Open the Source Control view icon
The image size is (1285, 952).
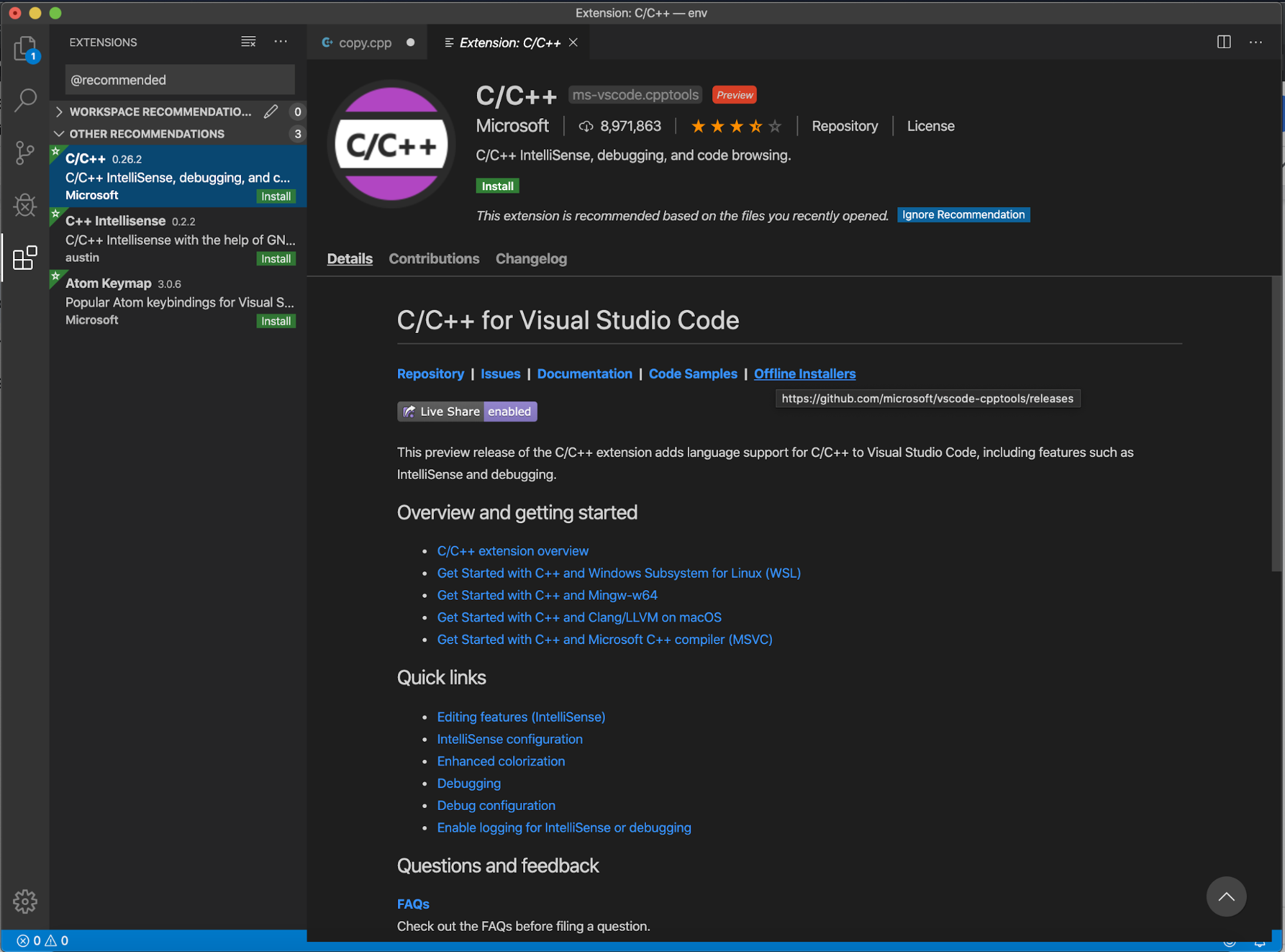coord(25,153)
